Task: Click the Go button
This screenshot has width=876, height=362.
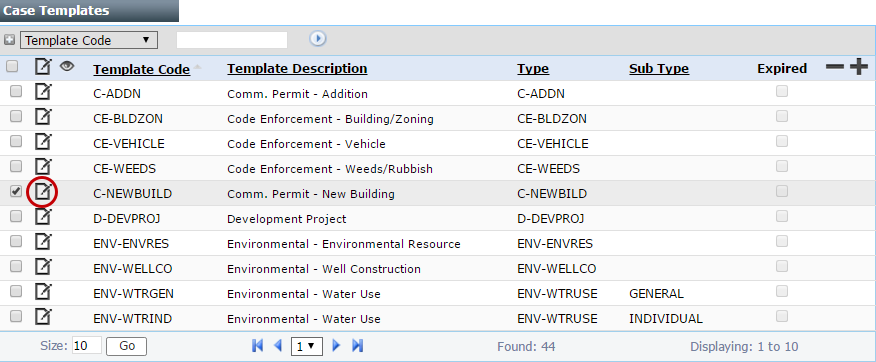Action: coord(127,346)
